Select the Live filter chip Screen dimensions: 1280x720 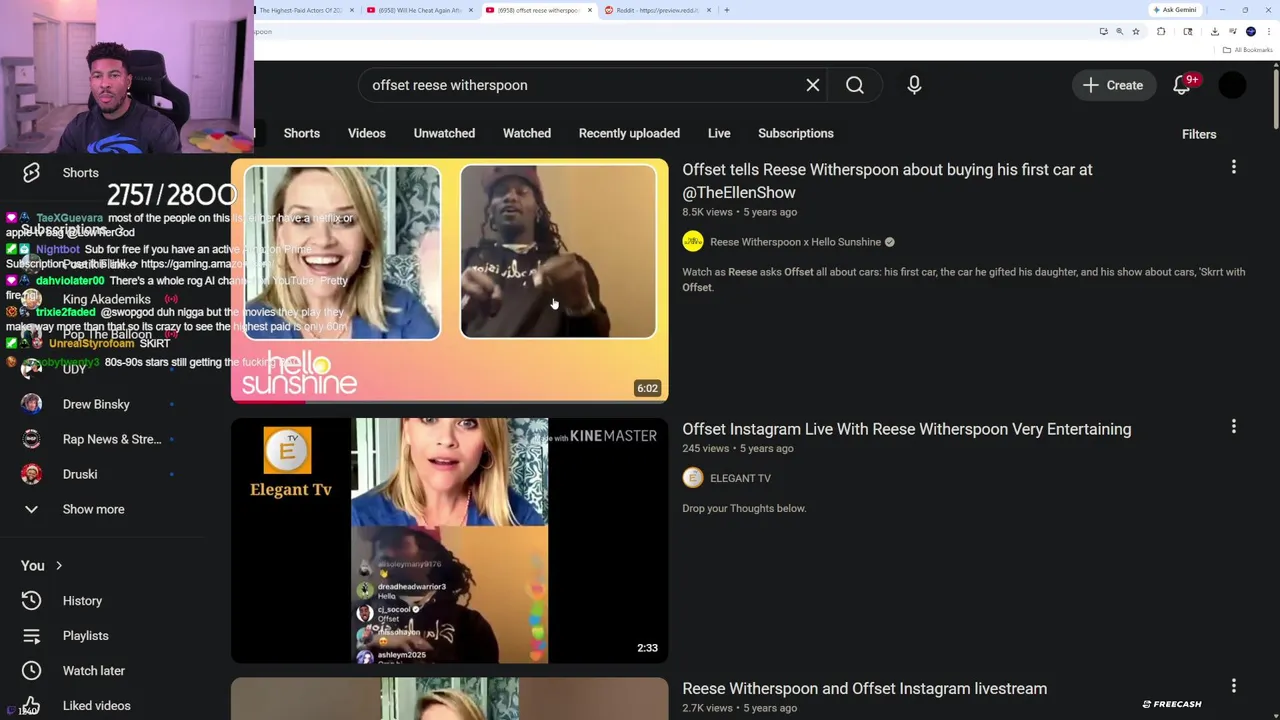(x=719, y=133)
